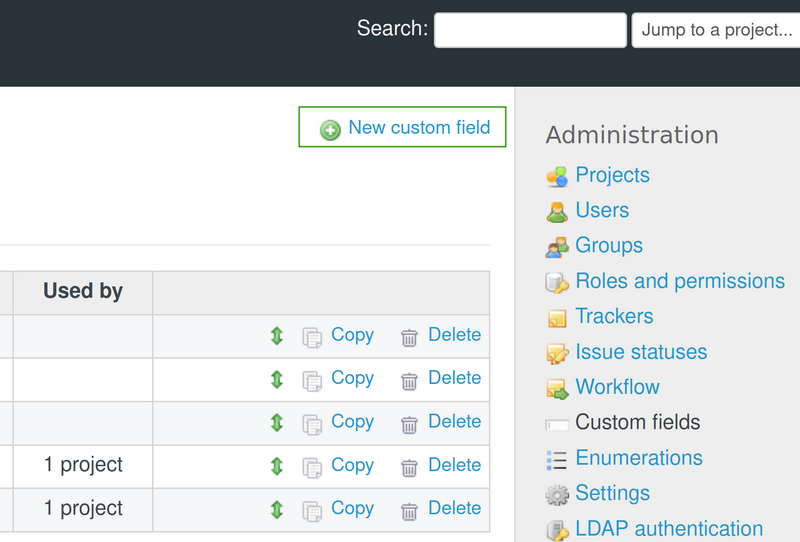This screenshot has height=542, width=800.
Task: Click the Roles and permissions icon
Action: pyautogui.click(x=557, y=282)
